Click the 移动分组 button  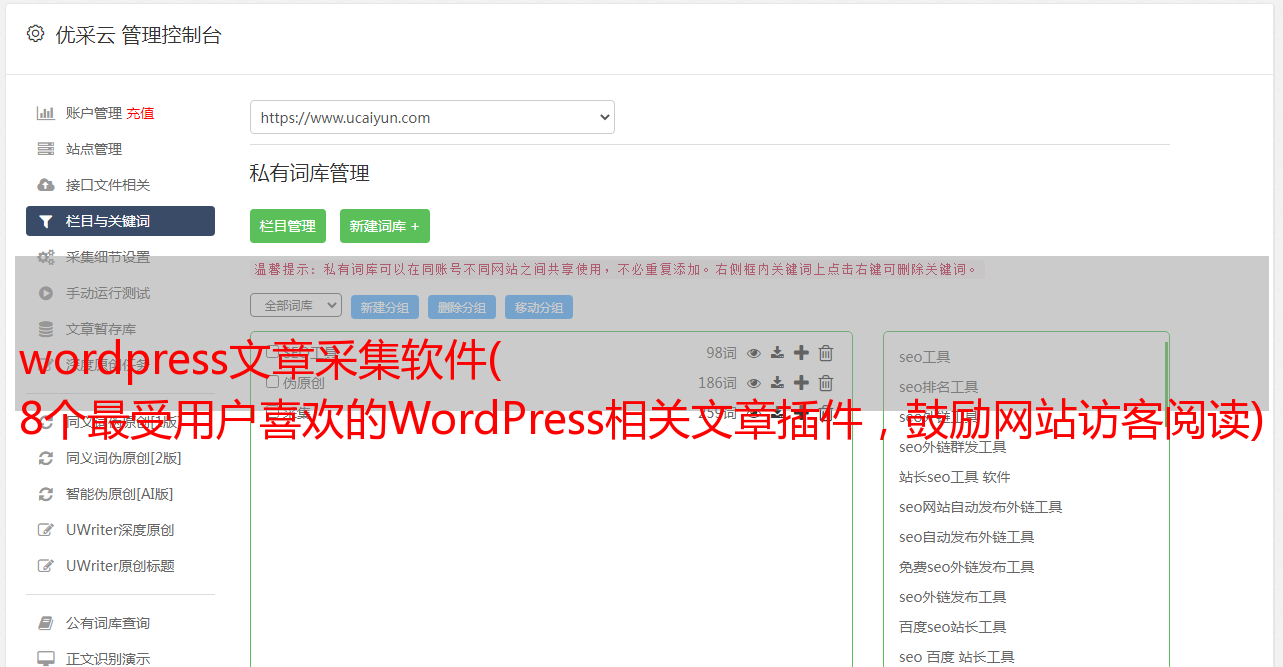[x=539, y=307]
